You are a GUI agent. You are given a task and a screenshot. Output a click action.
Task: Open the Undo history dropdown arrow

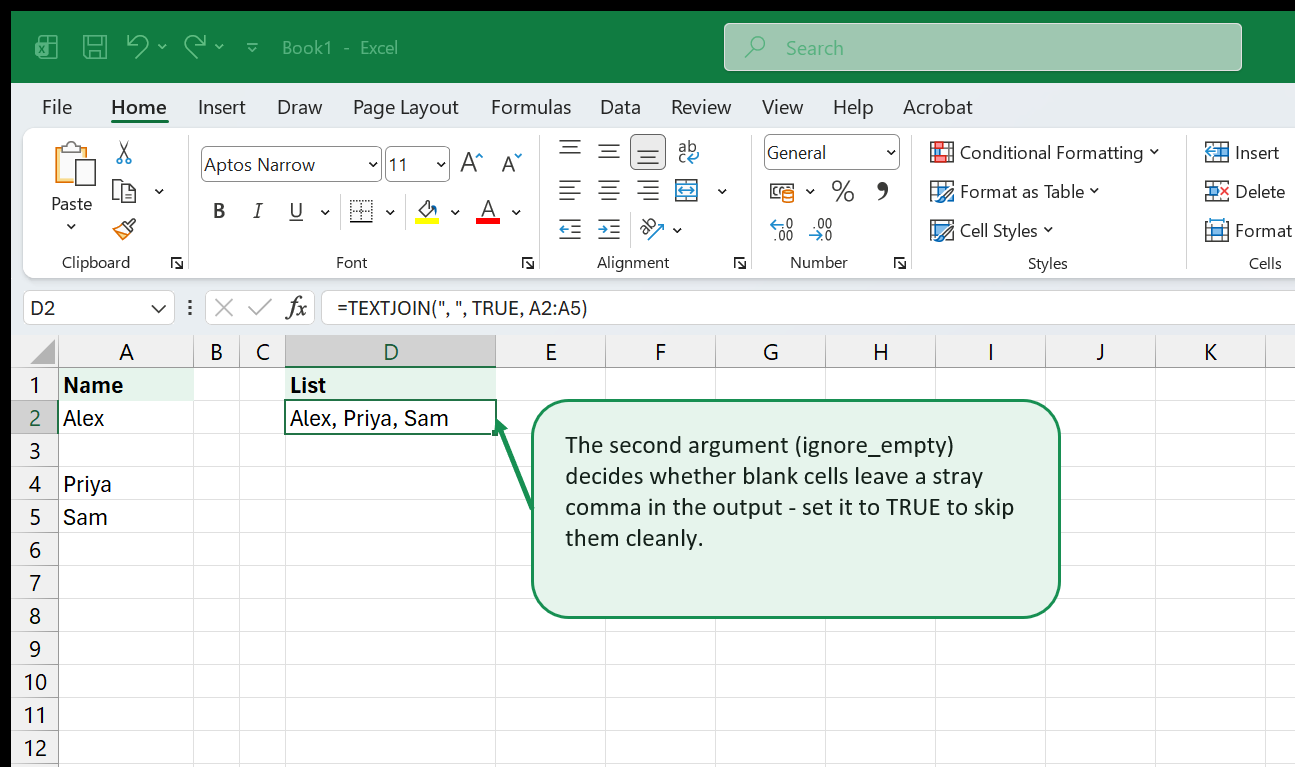pos(162,47)
